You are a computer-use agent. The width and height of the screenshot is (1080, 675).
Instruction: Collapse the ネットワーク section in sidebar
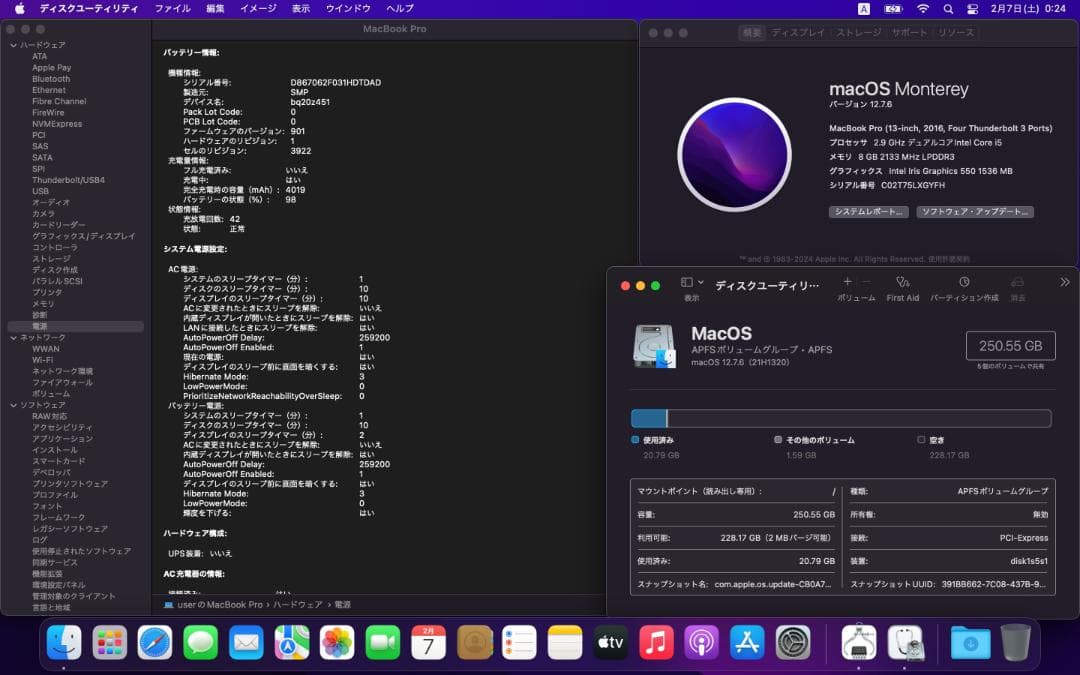coord(11,337)
